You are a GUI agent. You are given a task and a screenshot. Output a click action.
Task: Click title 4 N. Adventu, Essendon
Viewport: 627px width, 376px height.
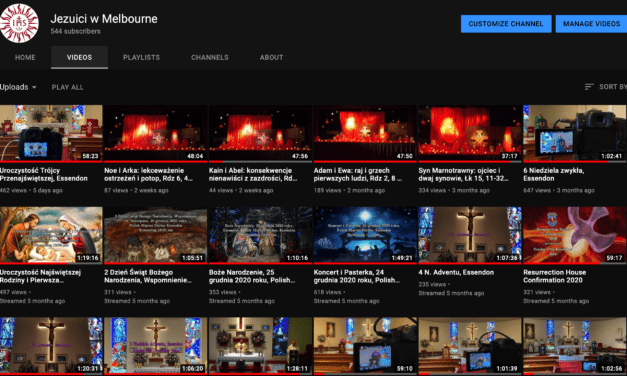point(456,272)
